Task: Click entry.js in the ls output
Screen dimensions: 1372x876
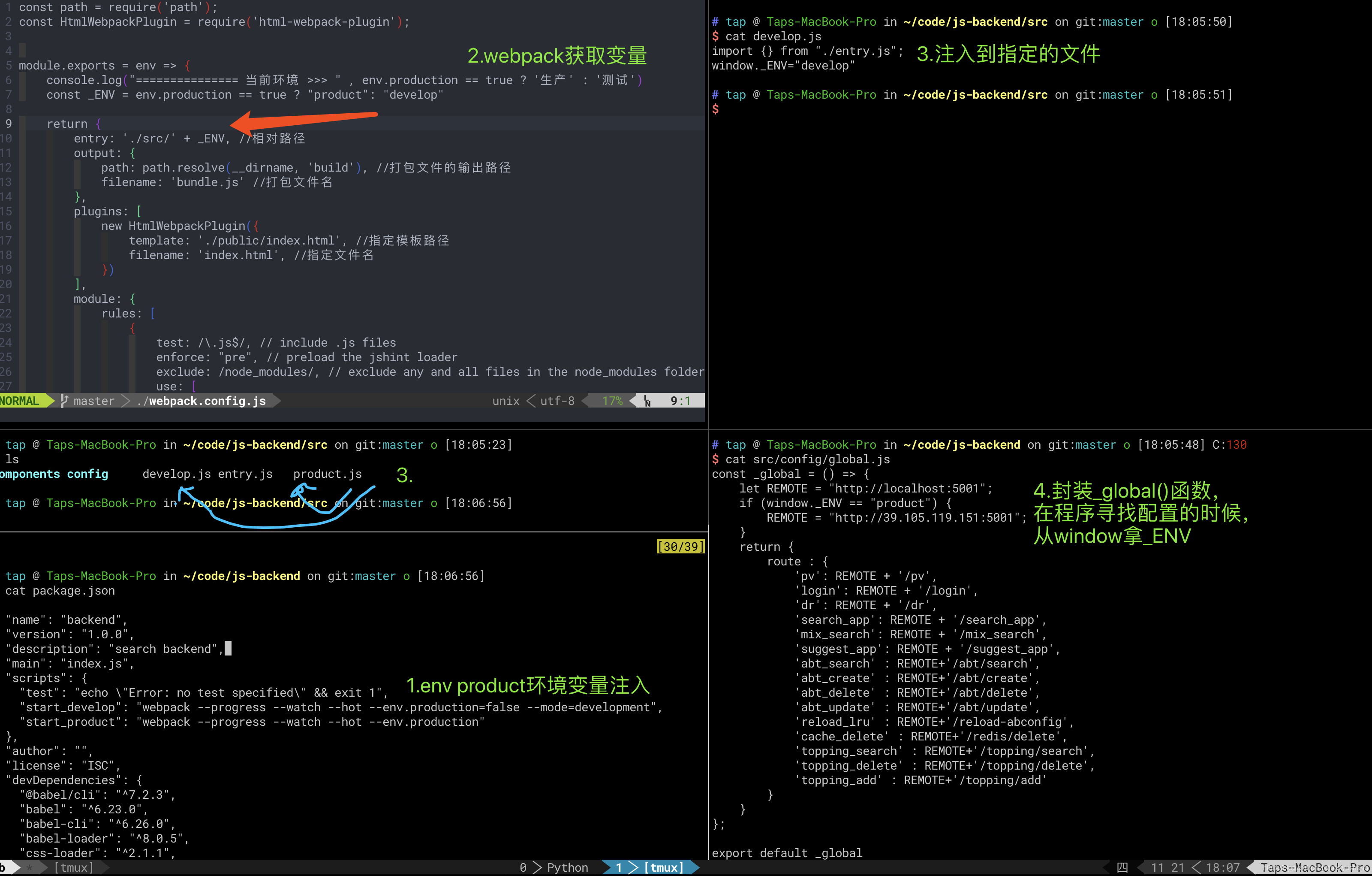Action: [x=246, y=474]
